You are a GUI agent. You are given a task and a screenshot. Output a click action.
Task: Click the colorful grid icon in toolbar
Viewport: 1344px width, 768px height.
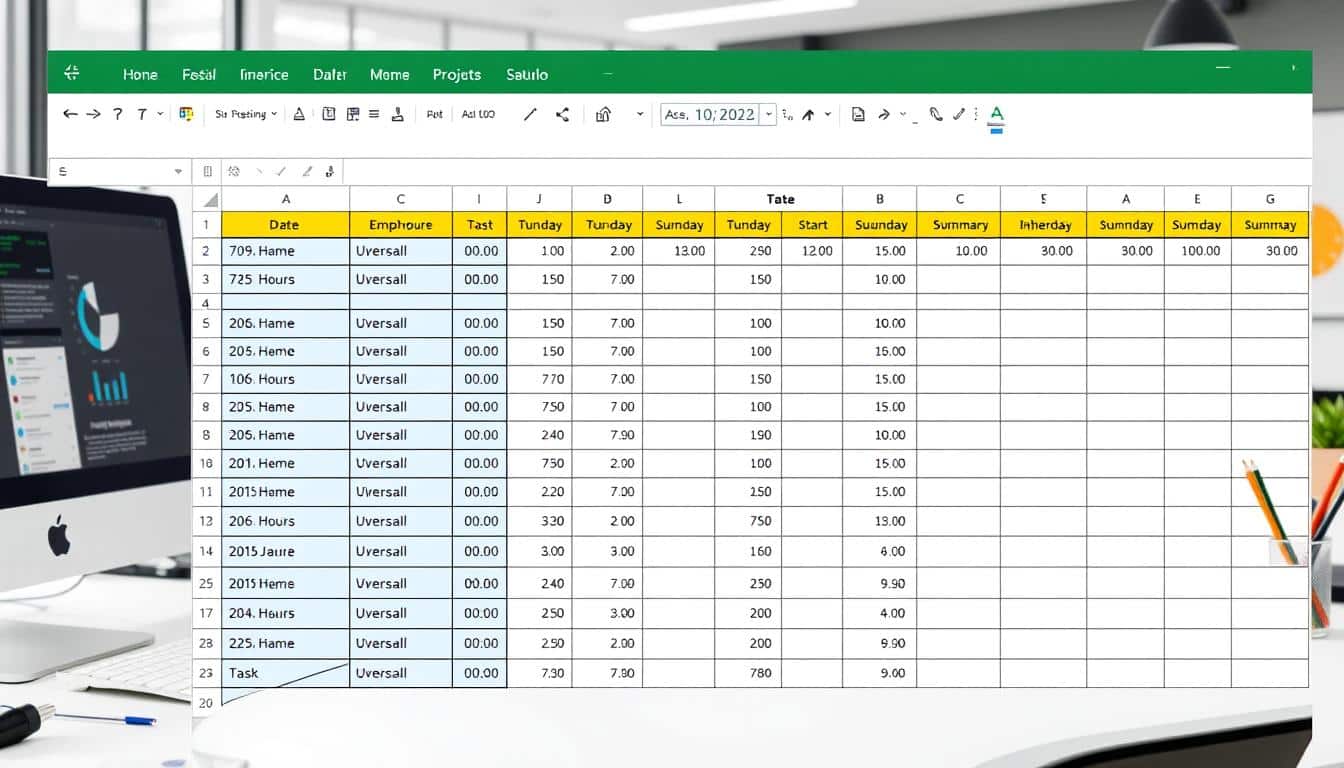(186, 114)
